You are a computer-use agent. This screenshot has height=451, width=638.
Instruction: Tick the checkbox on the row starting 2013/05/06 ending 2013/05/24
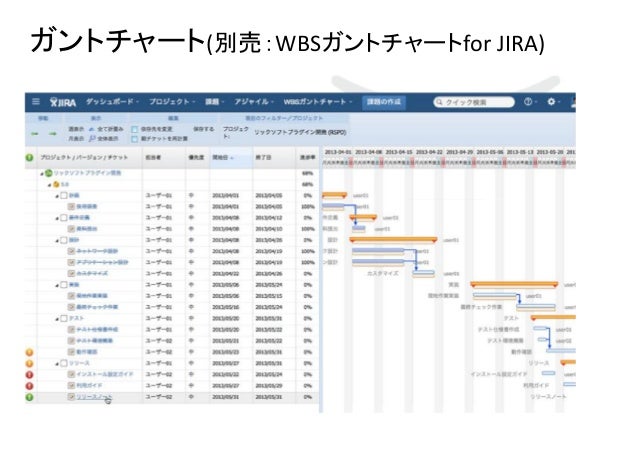pyautogui.click(x=63, y=285)
